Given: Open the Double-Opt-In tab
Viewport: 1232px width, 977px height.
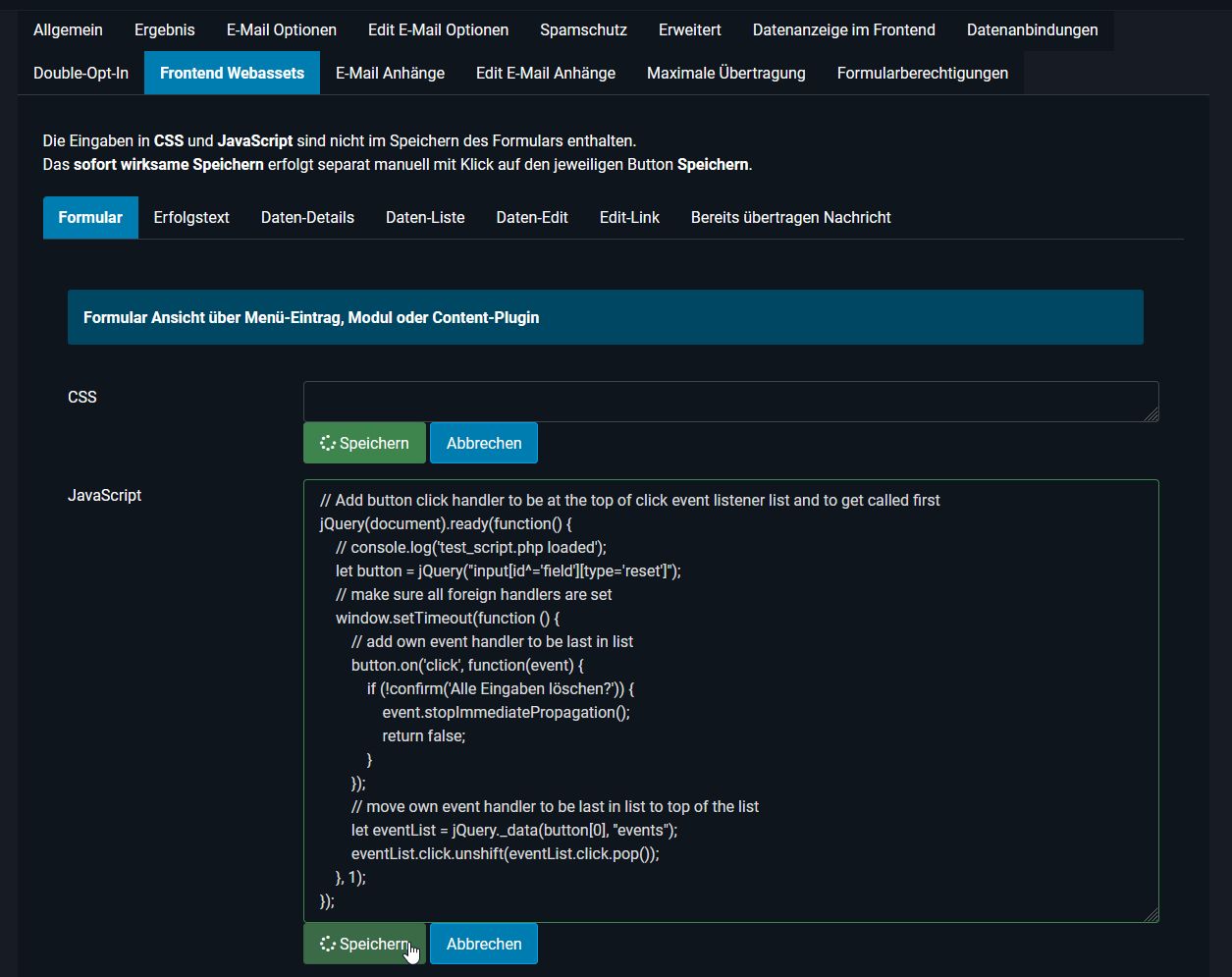Looking at the screenshot, I should pos(80,73).
